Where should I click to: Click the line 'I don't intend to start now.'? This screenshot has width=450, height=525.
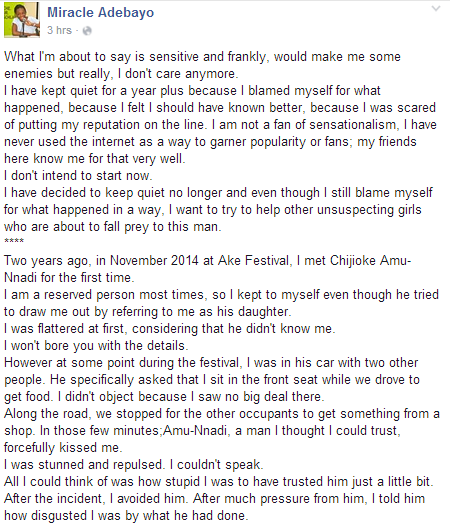click(78, 175)
